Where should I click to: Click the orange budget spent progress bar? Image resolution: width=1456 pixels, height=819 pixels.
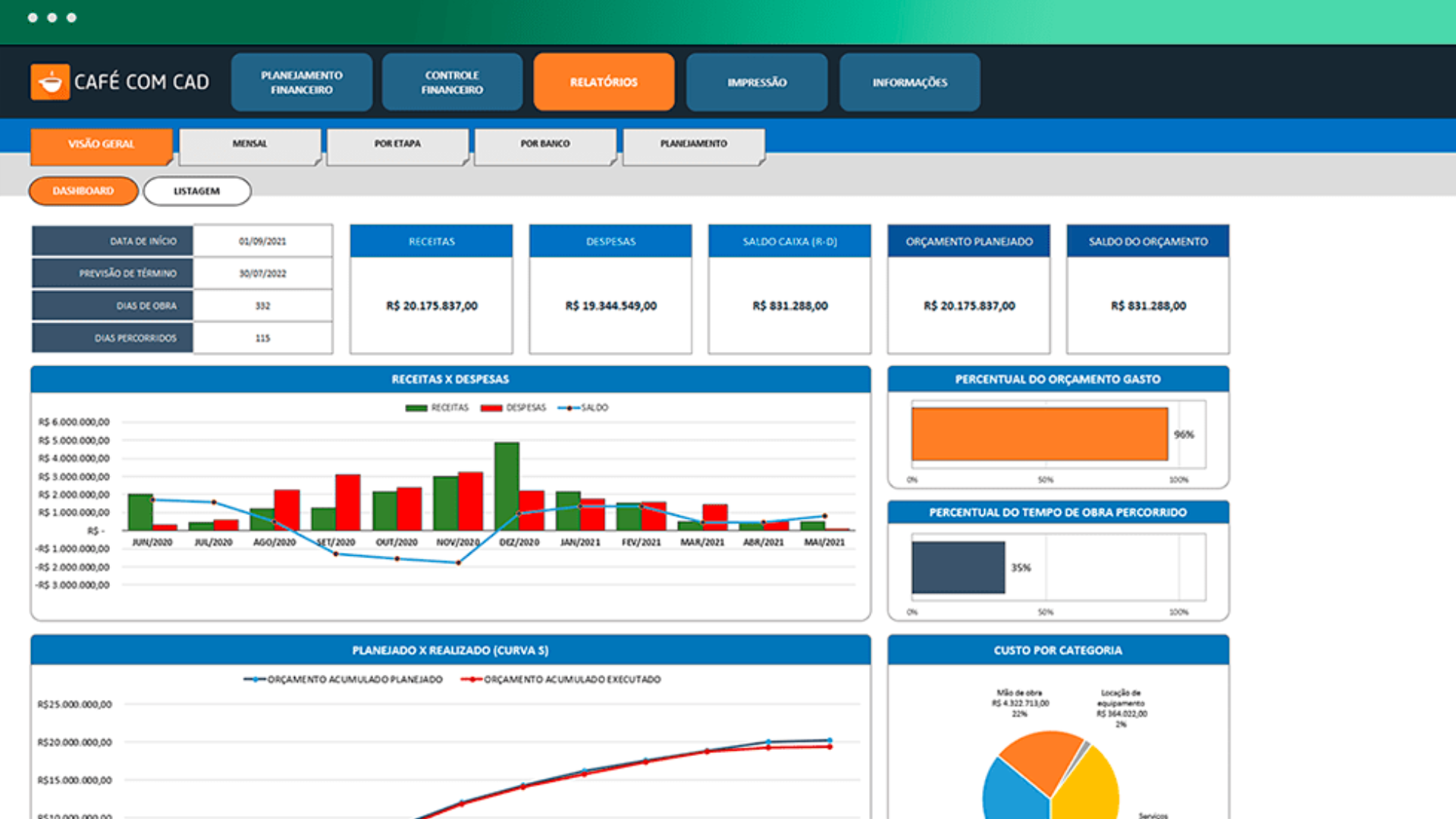tap(1040, 434)
